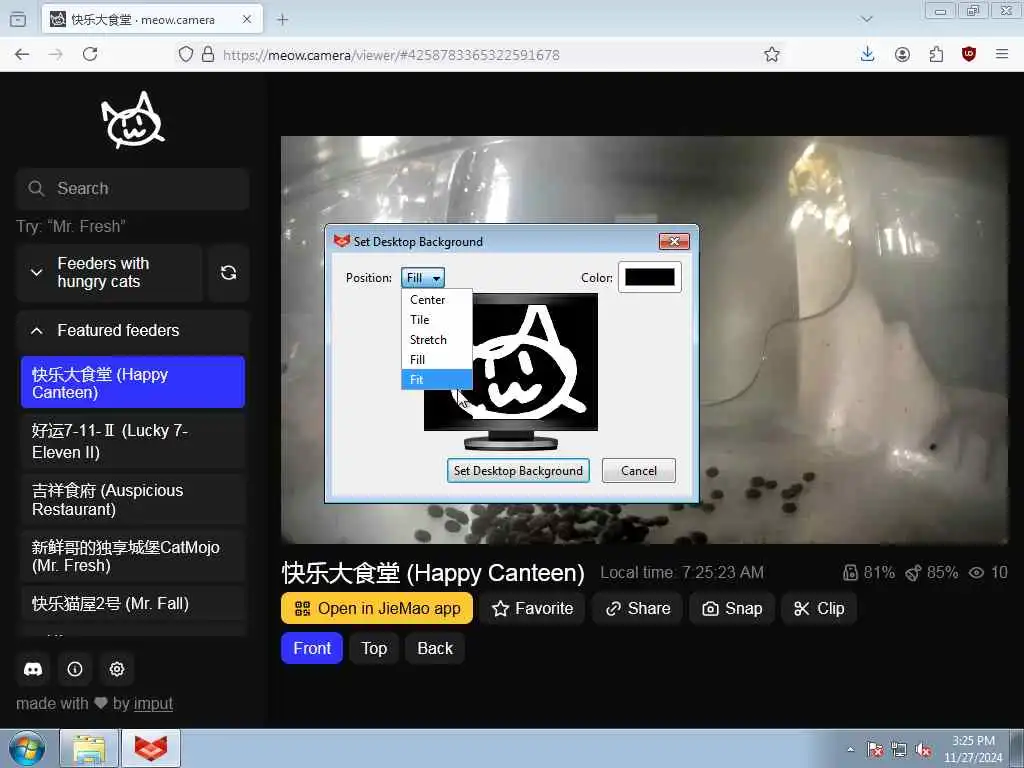
Task: Go forward in browser history
Action: (56, 54)
